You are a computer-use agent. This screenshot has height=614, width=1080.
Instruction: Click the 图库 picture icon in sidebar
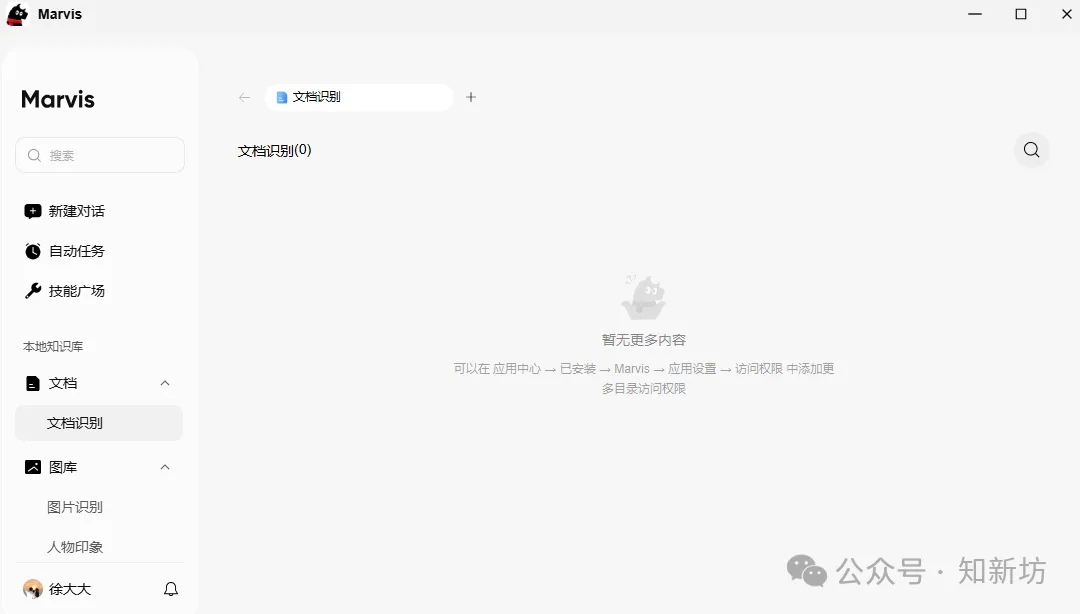(32, 467)
